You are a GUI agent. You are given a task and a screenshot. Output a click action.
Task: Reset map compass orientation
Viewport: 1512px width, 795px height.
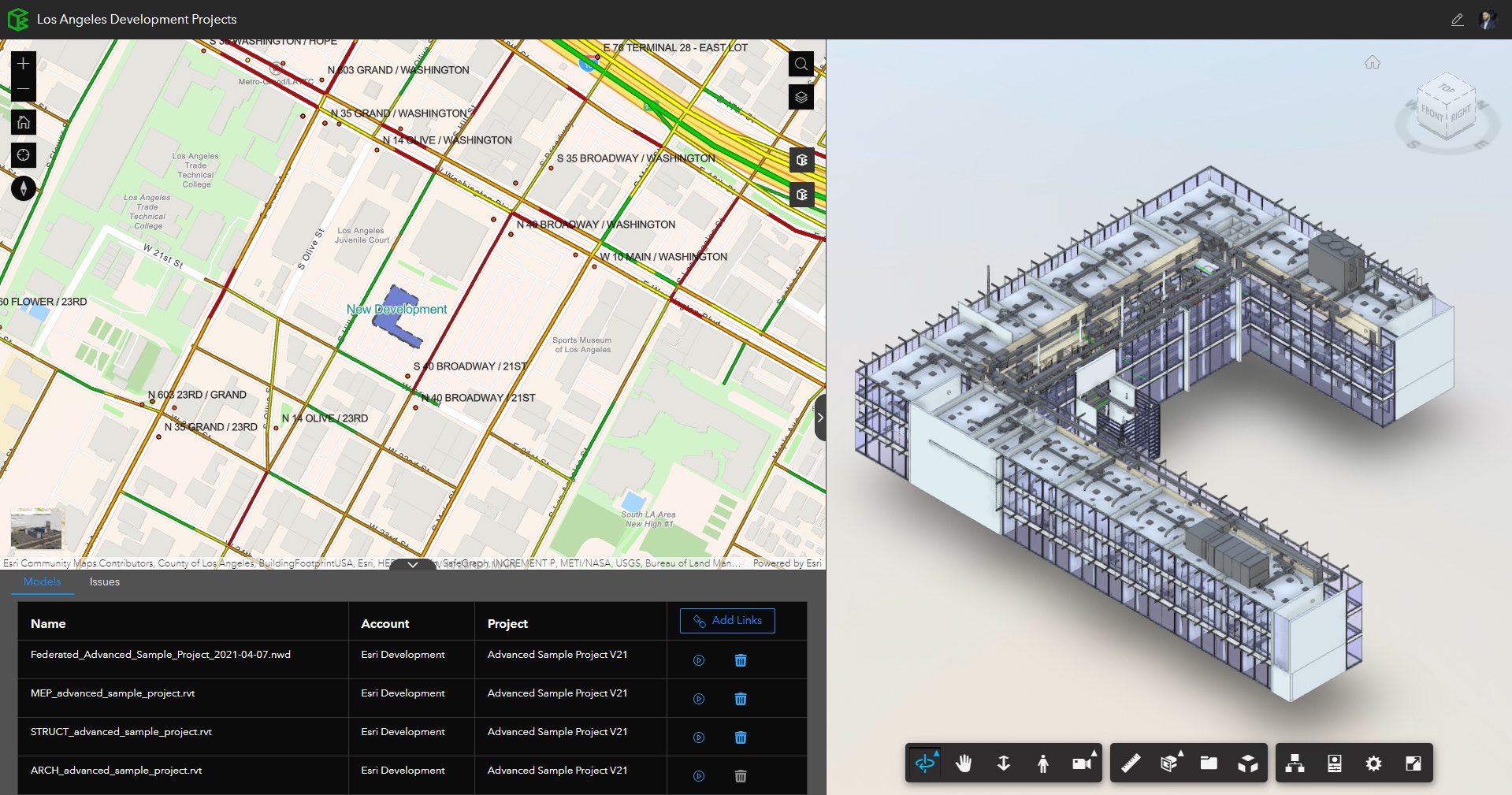[x=24, y=188]
